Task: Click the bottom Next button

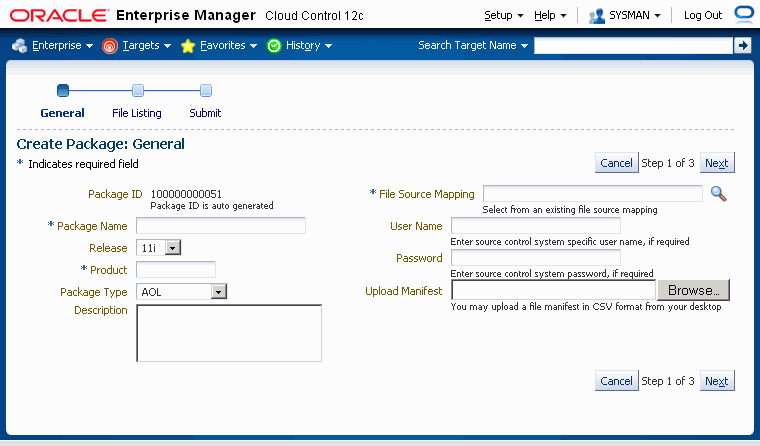Action: tap(717, 381)
